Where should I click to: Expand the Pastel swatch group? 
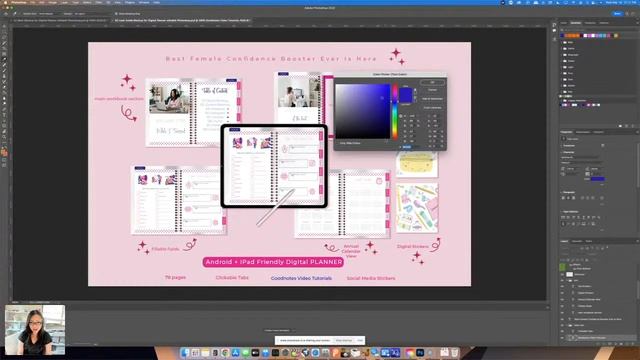561,61
